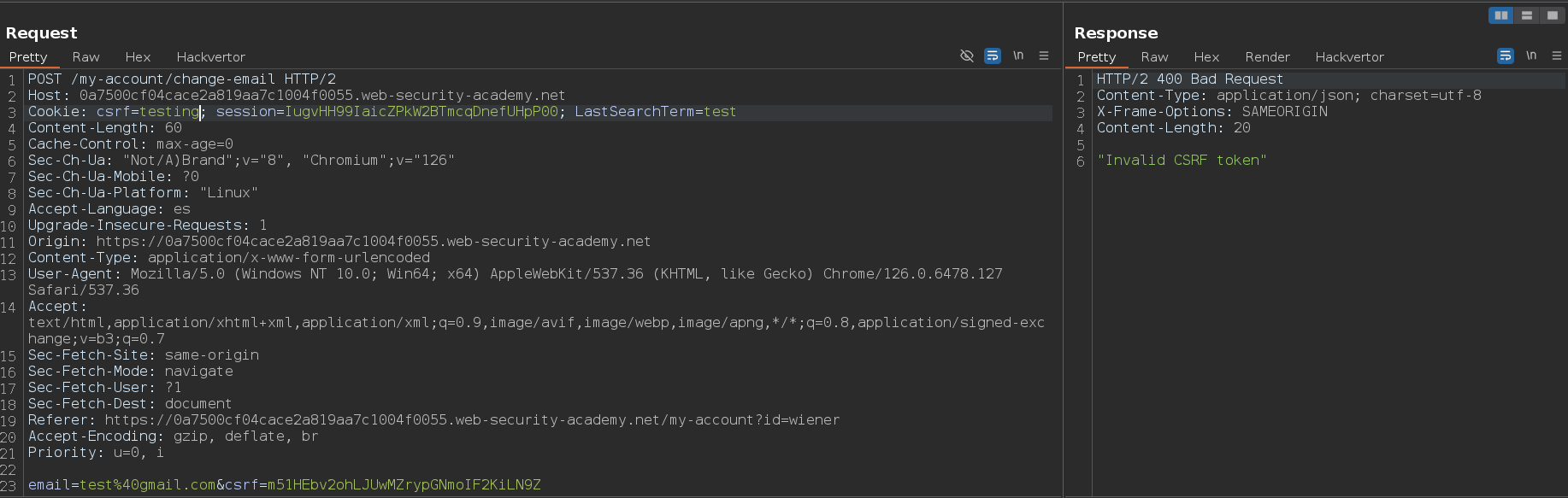Image resolution: width=1568 pixels, height=498 pixels.
Task: Click the 'Sec-Ch-Ua-Mobile: ?0' header
Action: pos(114,177)
